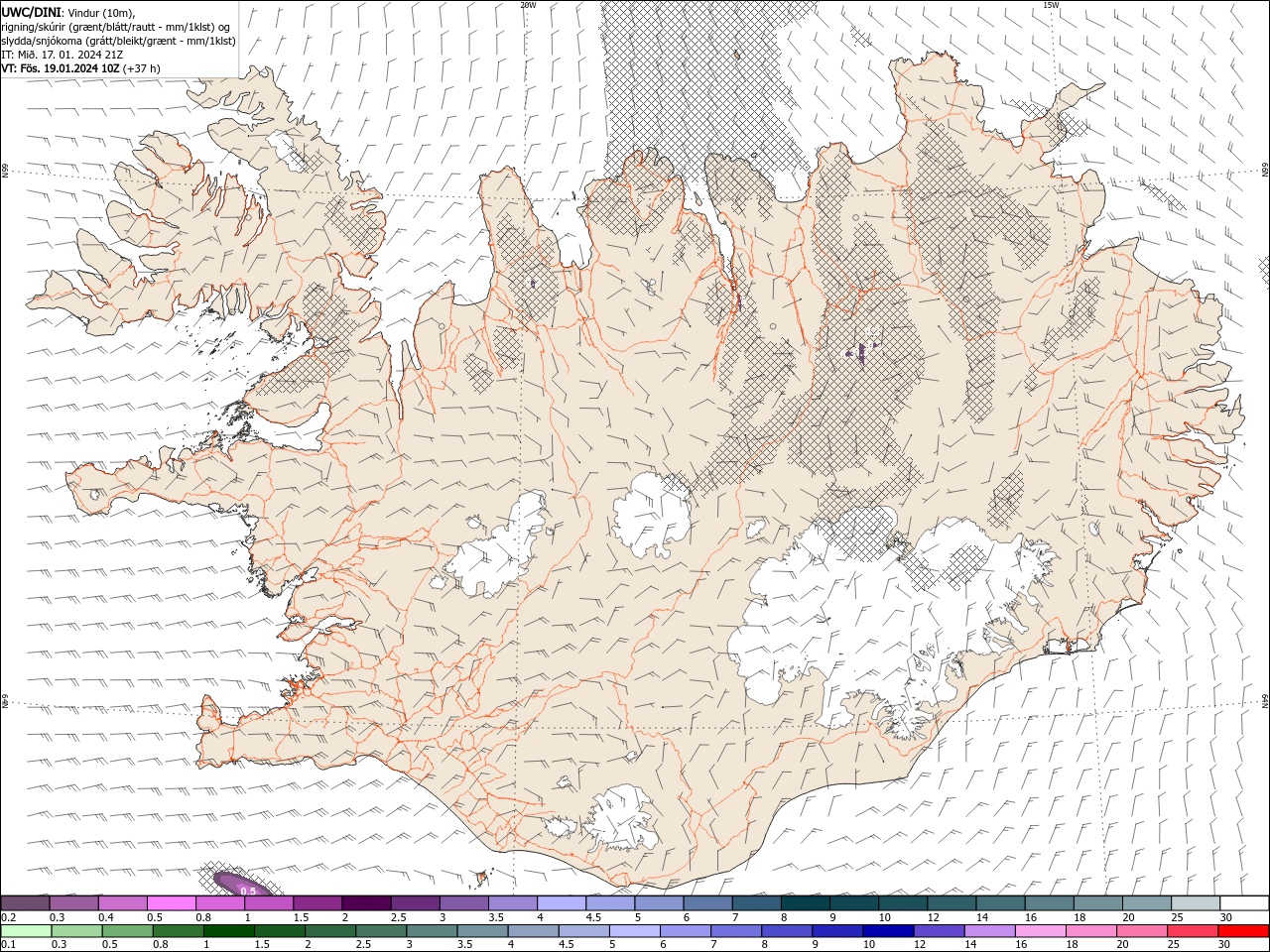Click the 20 hot pink rain legend swatch

(1142, 931)
